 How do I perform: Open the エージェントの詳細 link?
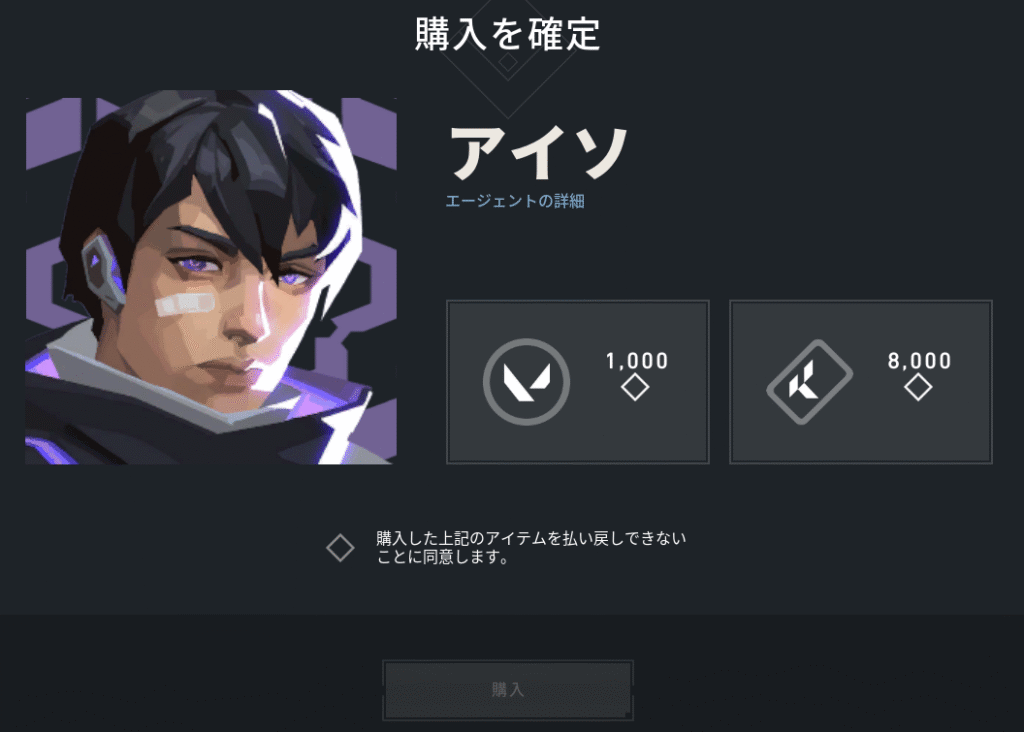point(515,201)
